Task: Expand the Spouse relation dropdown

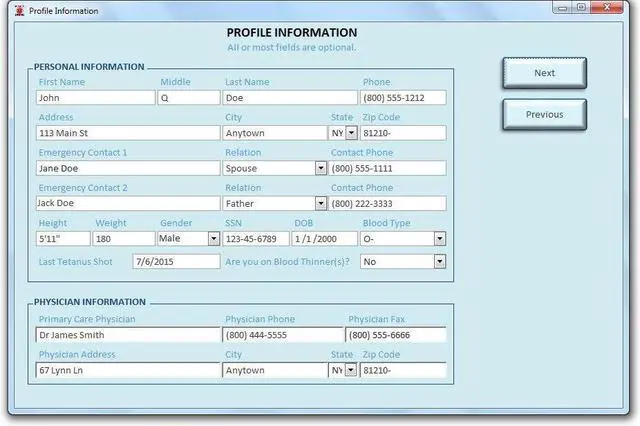Action: click(321, 168)
